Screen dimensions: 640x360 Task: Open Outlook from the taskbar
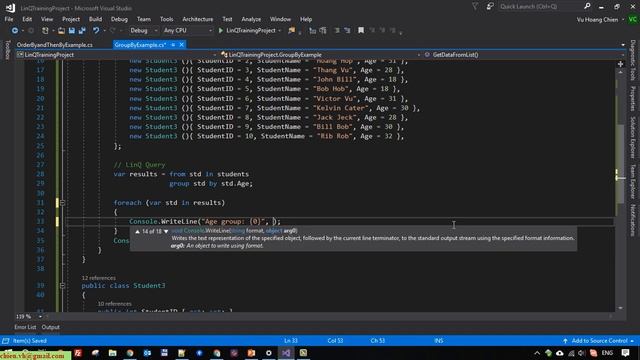point(147,353)
